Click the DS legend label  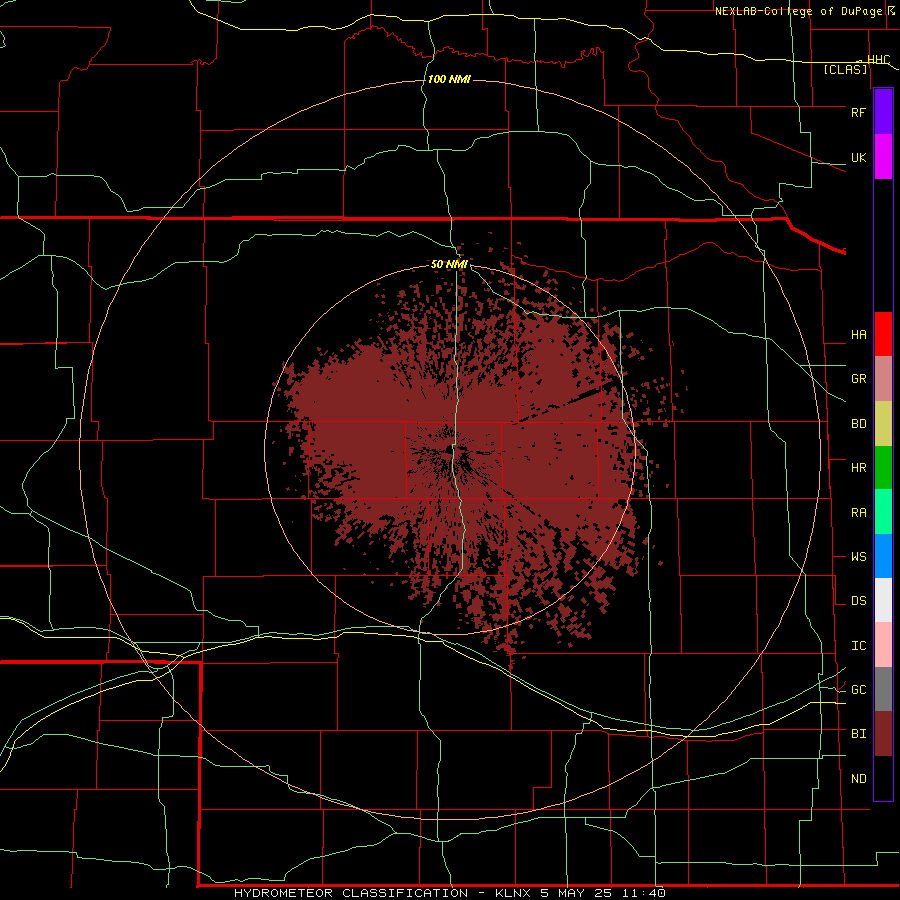click(x=858, y=601)
